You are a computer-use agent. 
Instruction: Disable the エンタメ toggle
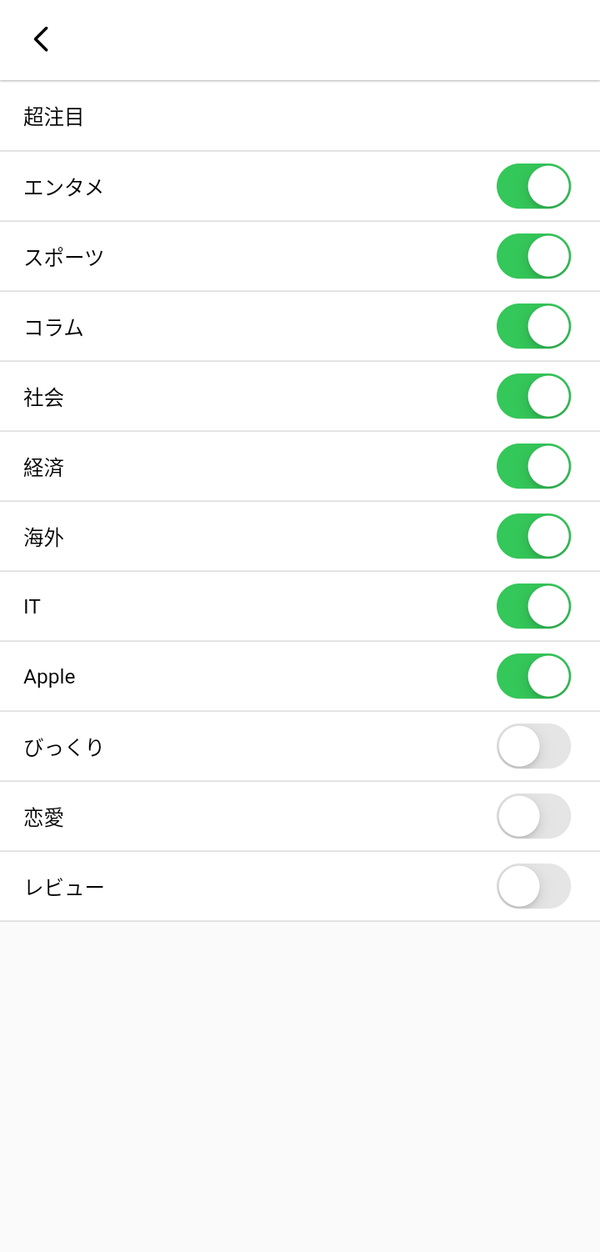(x=534, y=186)
